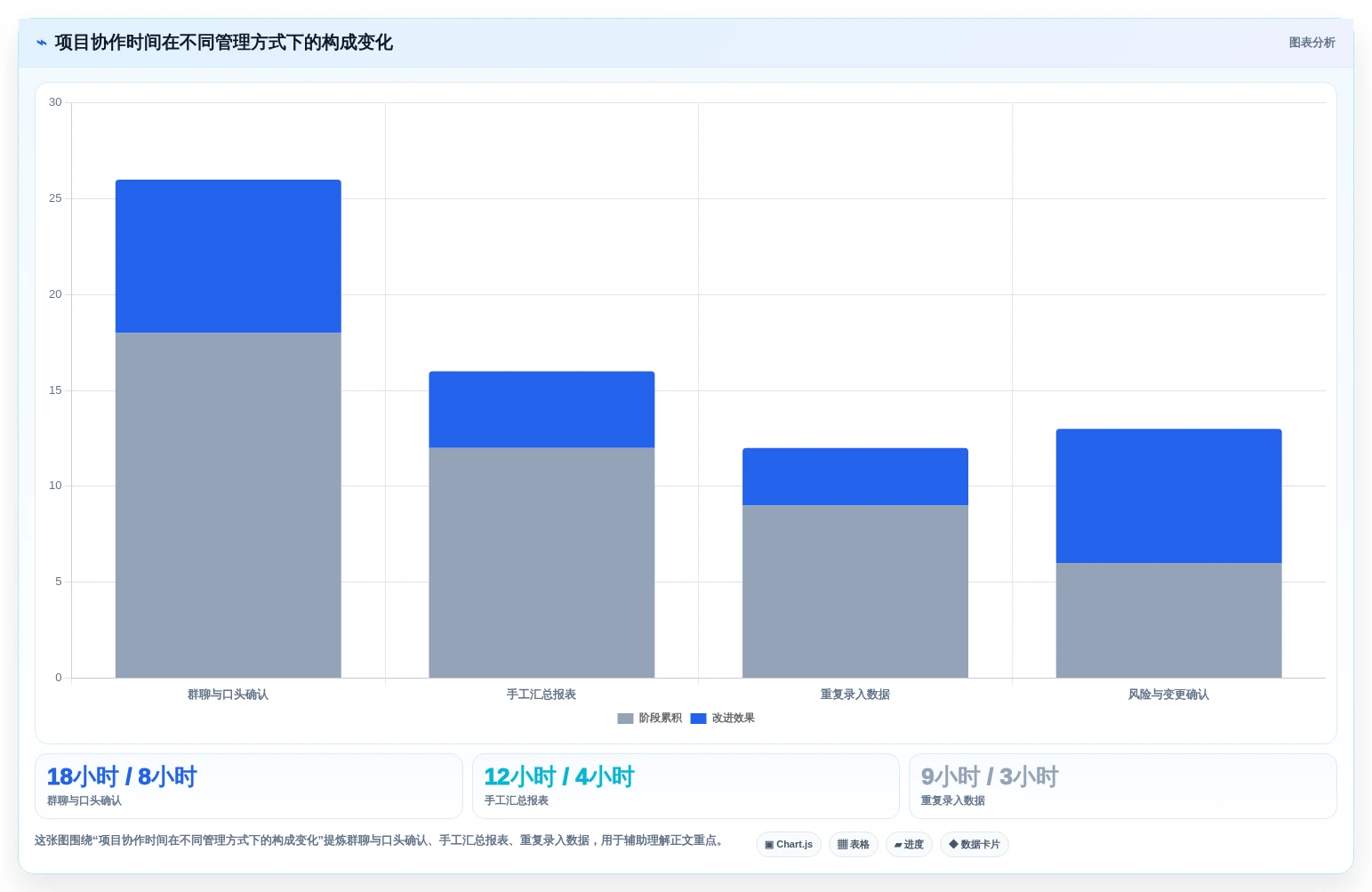This screenshot has height=892, width=1372.
Task: Click the blue 改进效果 legend swatch
Action: coord(698,719)
